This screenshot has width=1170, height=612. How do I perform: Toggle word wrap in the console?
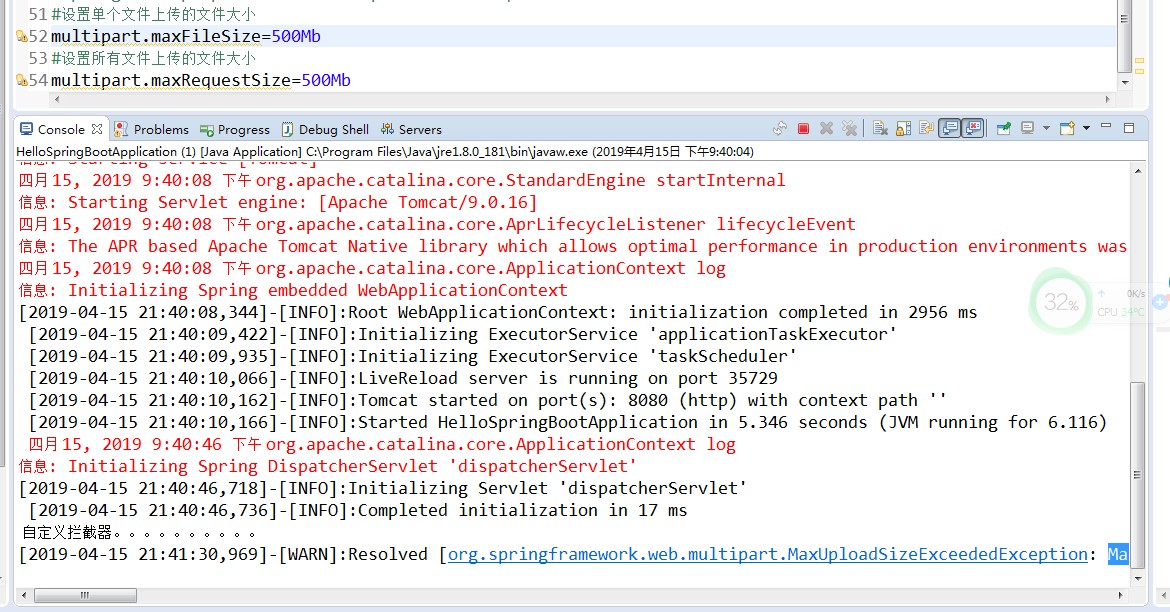[925, 128]
